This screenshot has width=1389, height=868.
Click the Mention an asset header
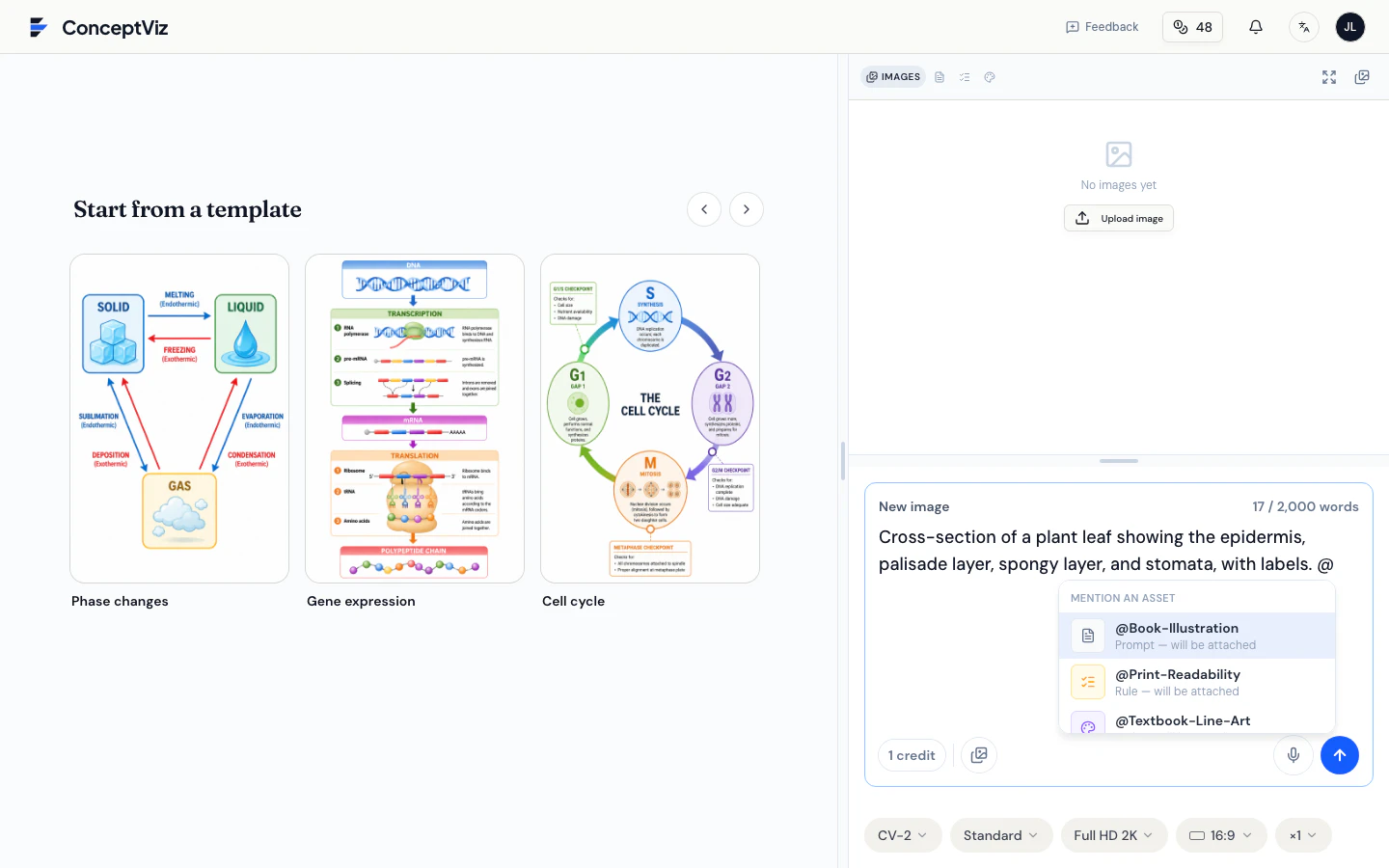coord(1123,598)
